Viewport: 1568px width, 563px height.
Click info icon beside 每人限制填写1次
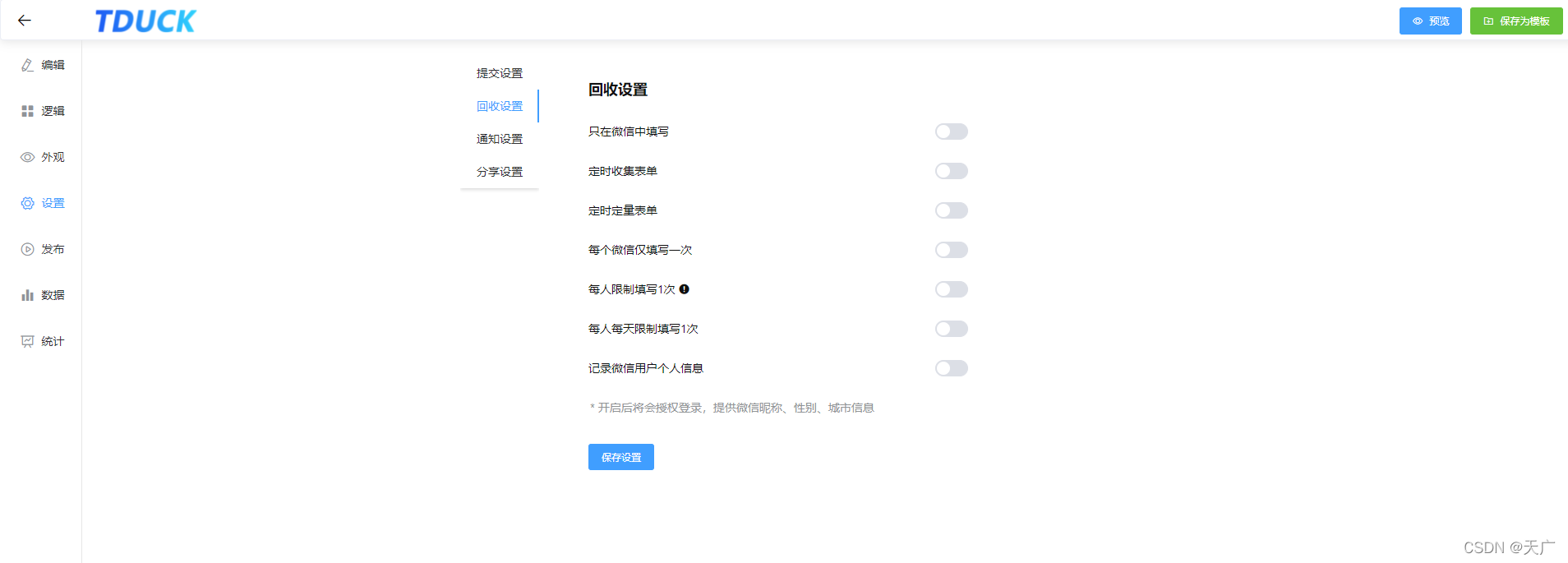[x=685, y=289]
